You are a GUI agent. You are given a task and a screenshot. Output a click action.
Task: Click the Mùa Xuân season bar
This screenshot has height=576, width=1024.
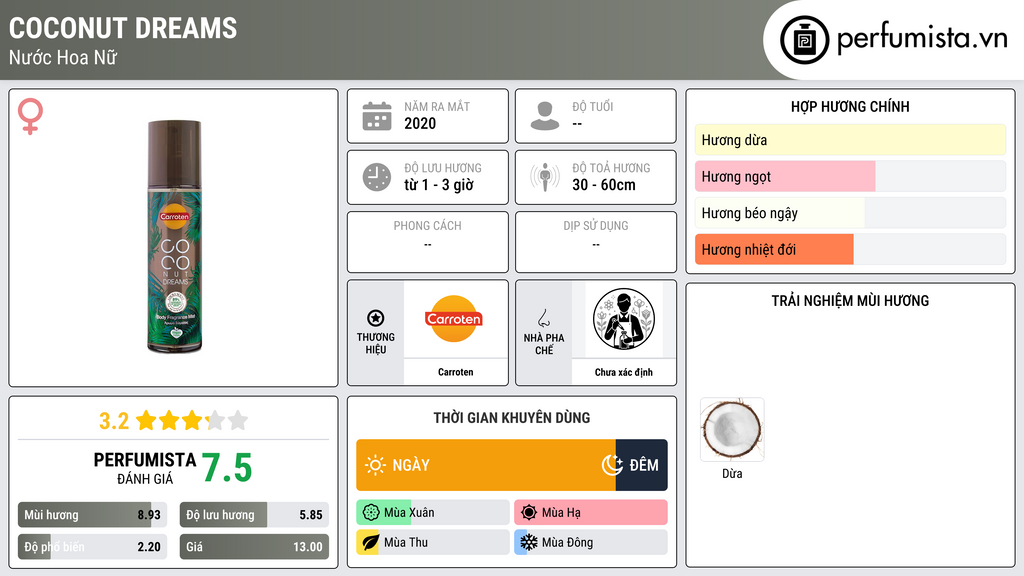(433, 513)
